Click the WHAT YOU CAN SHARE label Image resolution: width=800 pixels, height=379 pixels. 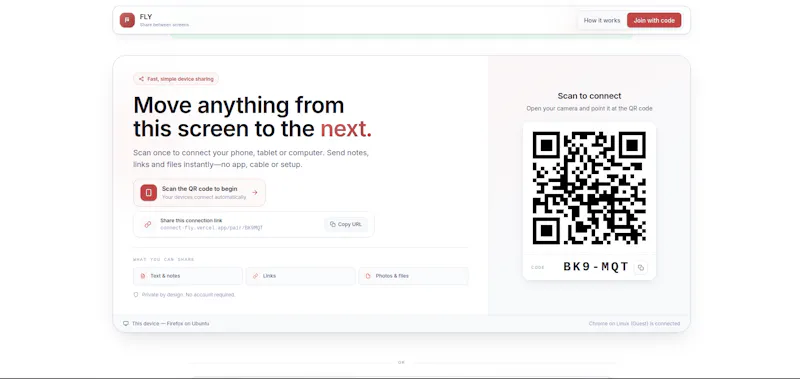(164, 260)
